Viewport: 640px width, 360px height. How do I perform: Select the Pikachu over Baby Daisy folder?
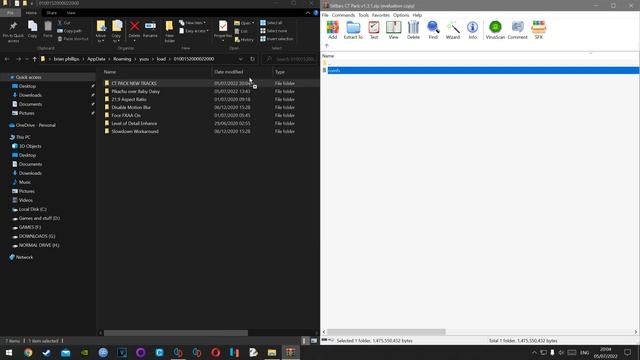[136, 91]
